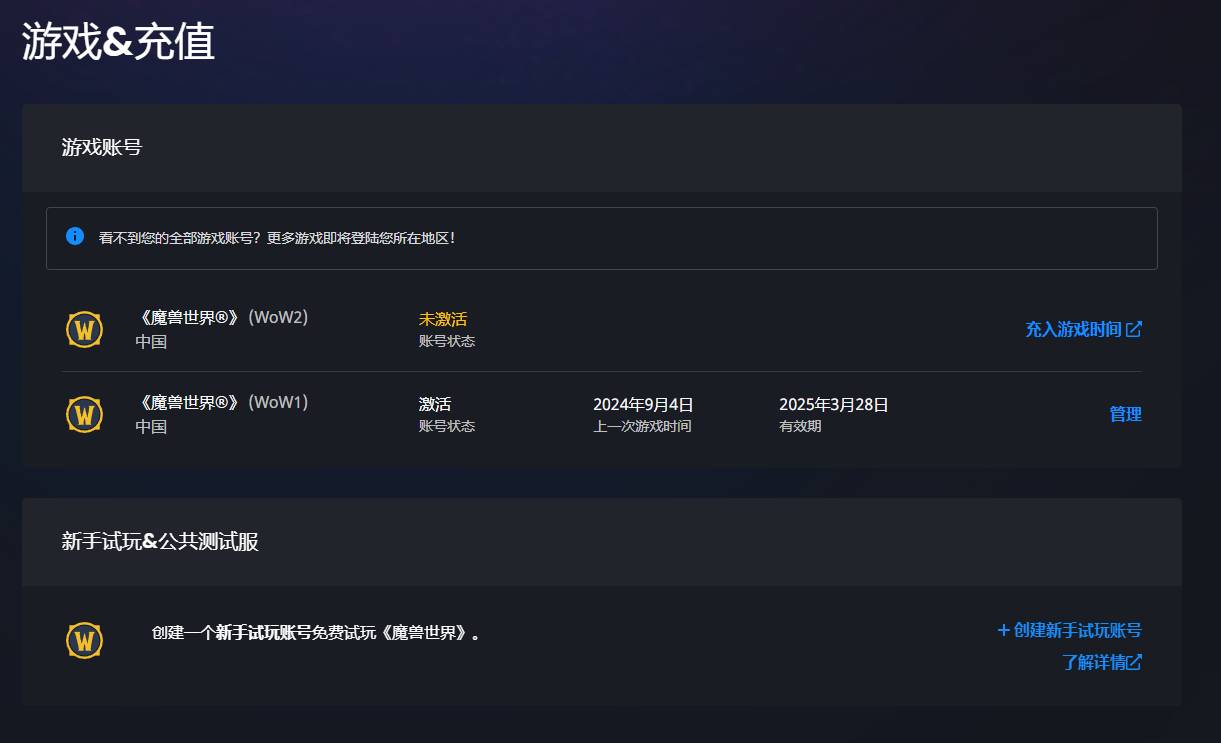Image resolution: width=1221 pixels, height=743 pixels.
Task: Click the 有效期 label
Action: pyautogui.click(x=800, y=426)
